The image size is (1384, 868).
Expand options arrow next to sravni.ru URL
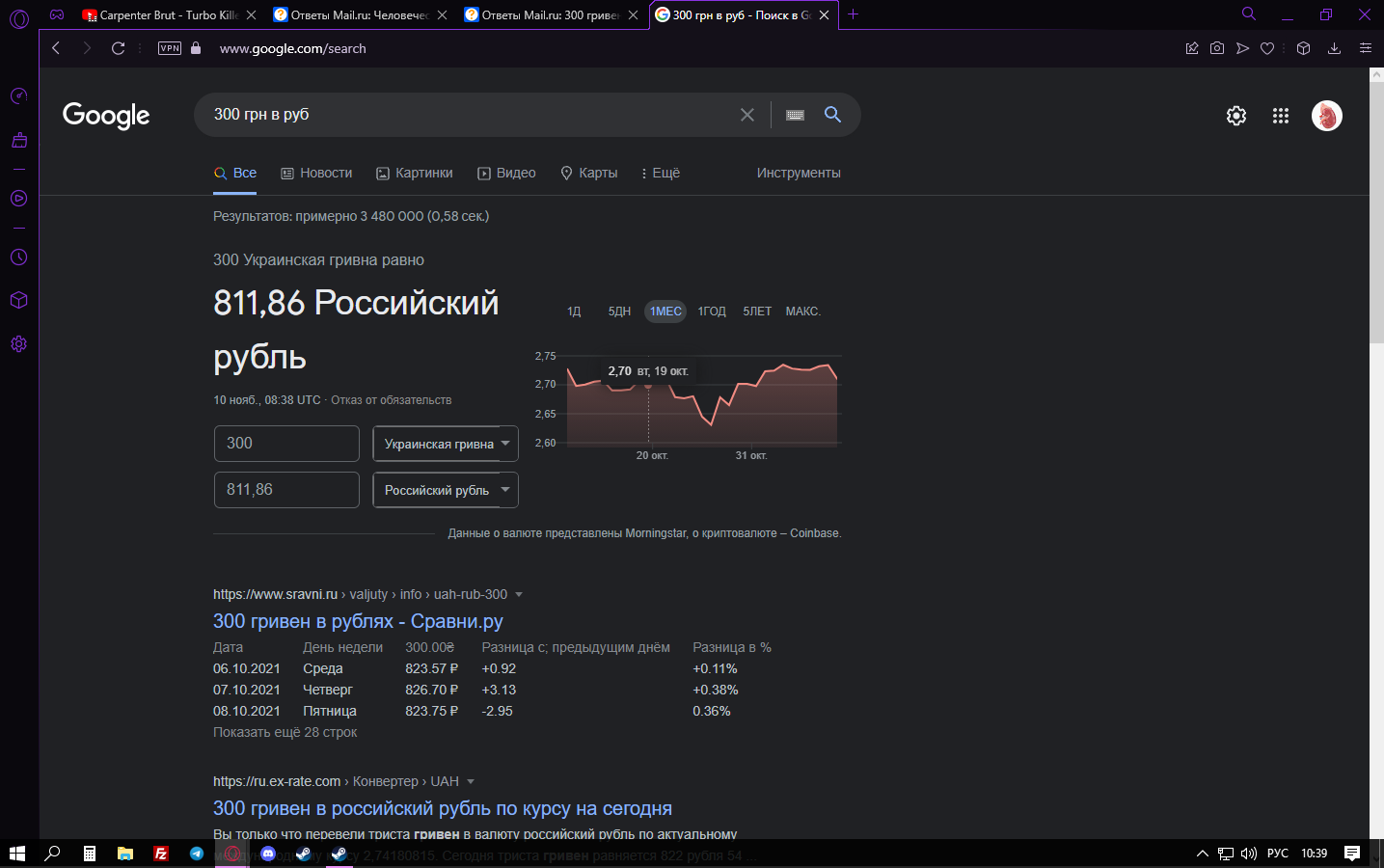(519, 594)
